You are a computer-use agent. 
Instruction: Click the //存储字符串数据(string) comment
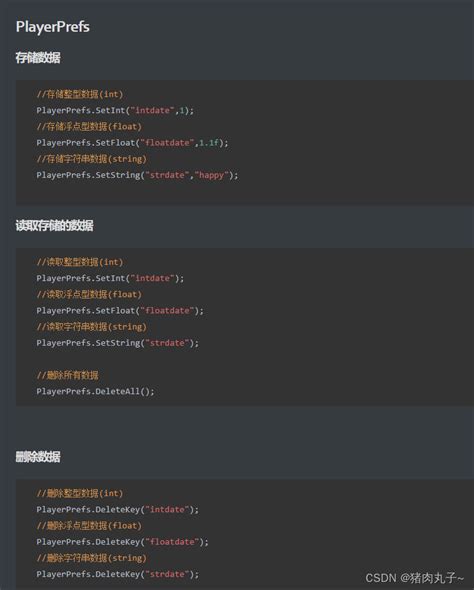click(91, 159)
